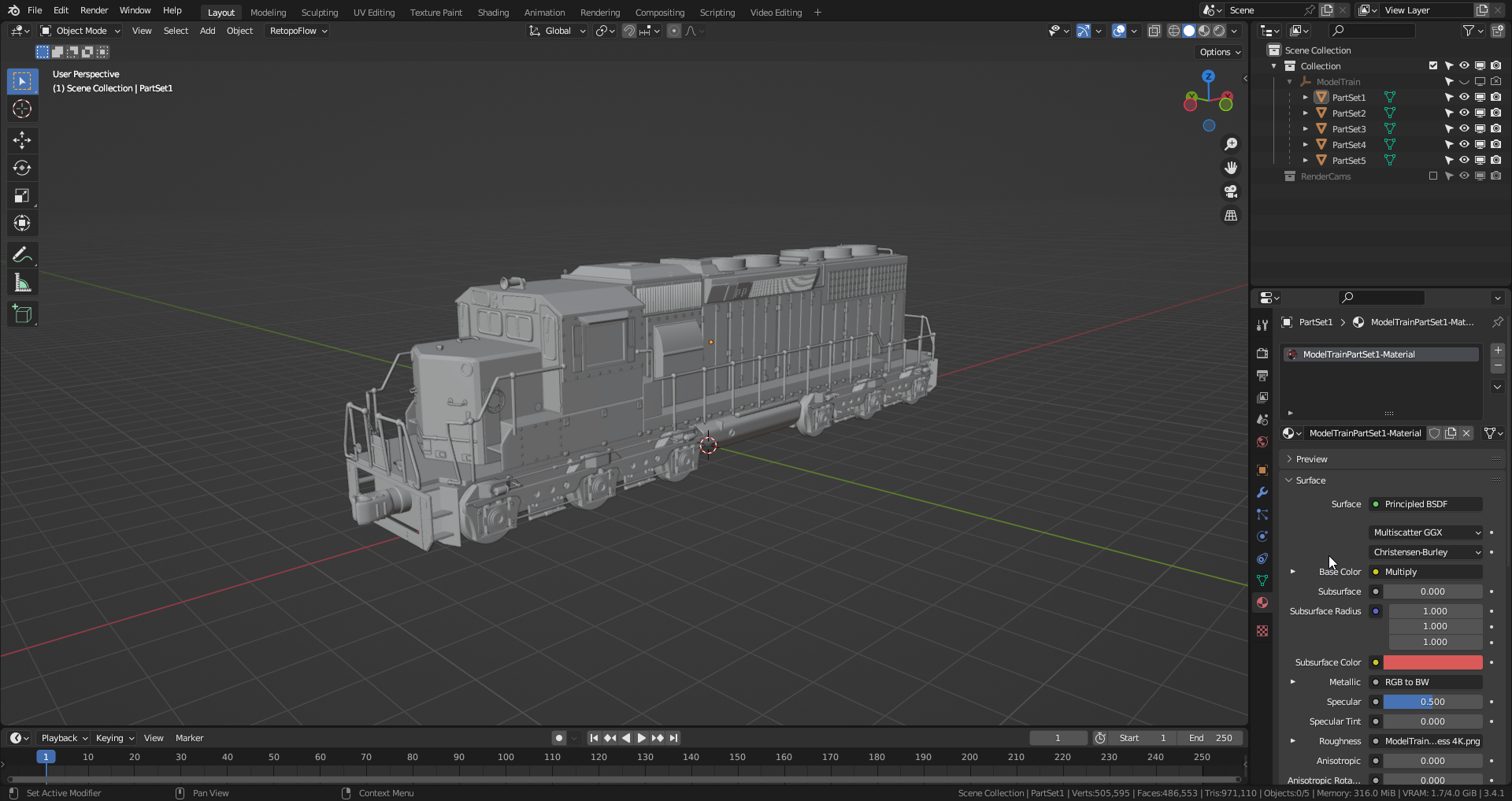Open the World properties tab

[x=1262, y=442]
